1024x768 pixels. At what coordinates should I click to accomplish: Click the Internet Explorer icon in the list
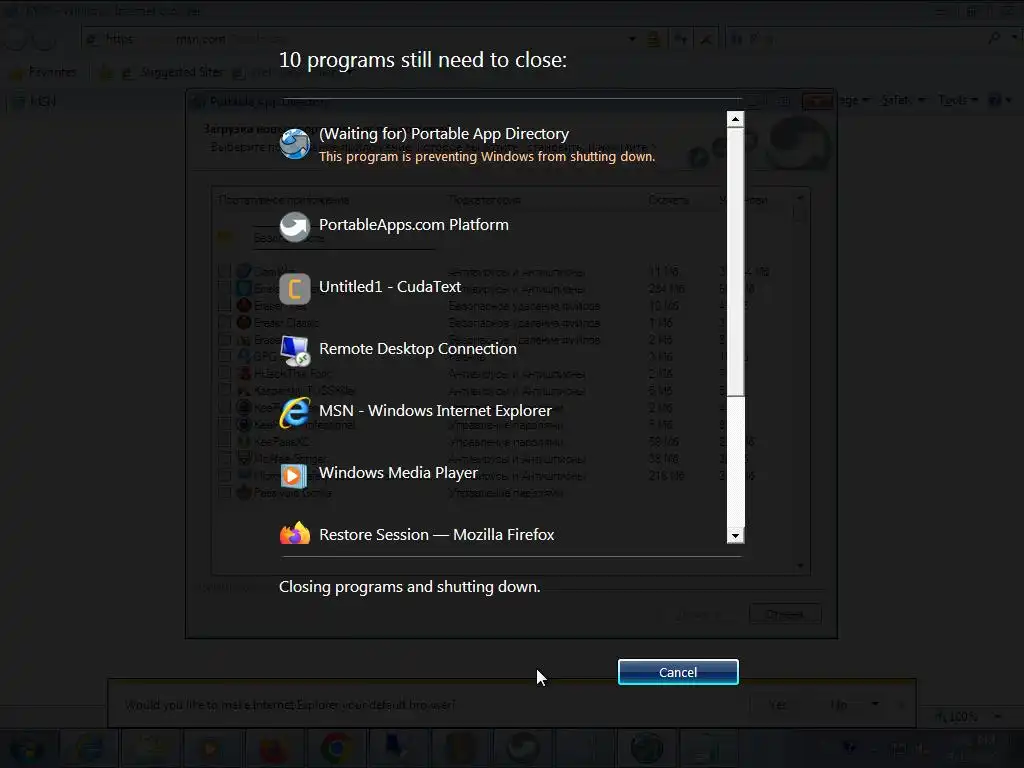295,413
